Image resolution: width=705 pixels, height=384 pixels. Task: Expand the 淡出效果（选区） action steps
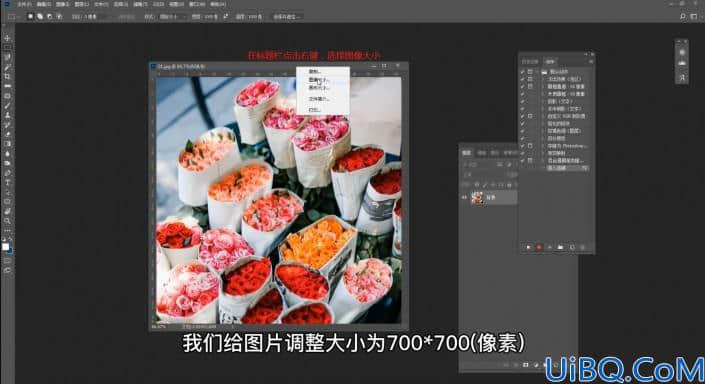point(543,79)
